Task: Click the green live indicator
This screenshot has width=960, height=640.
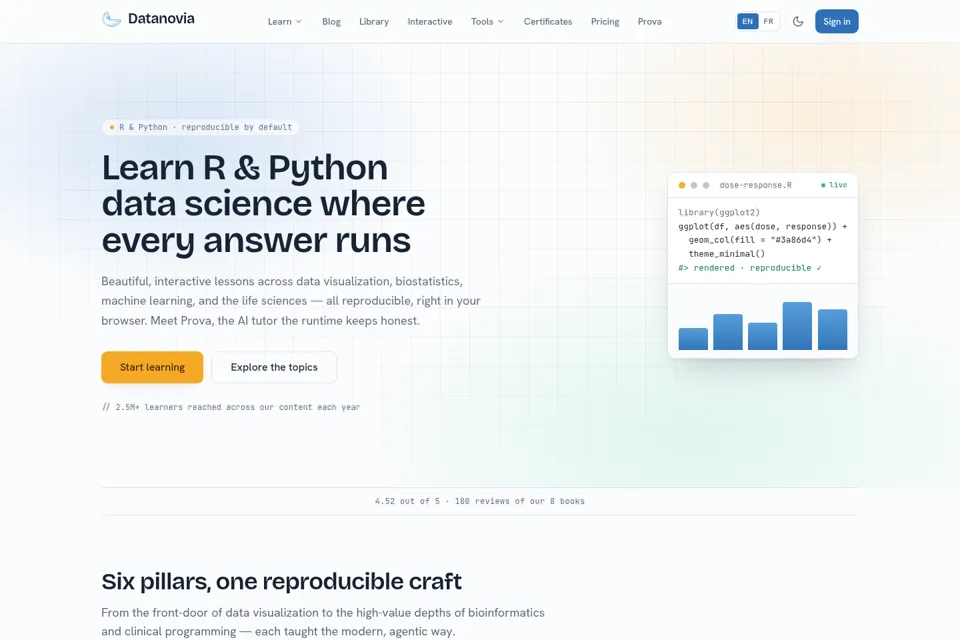Action: (x=834, y=185)
